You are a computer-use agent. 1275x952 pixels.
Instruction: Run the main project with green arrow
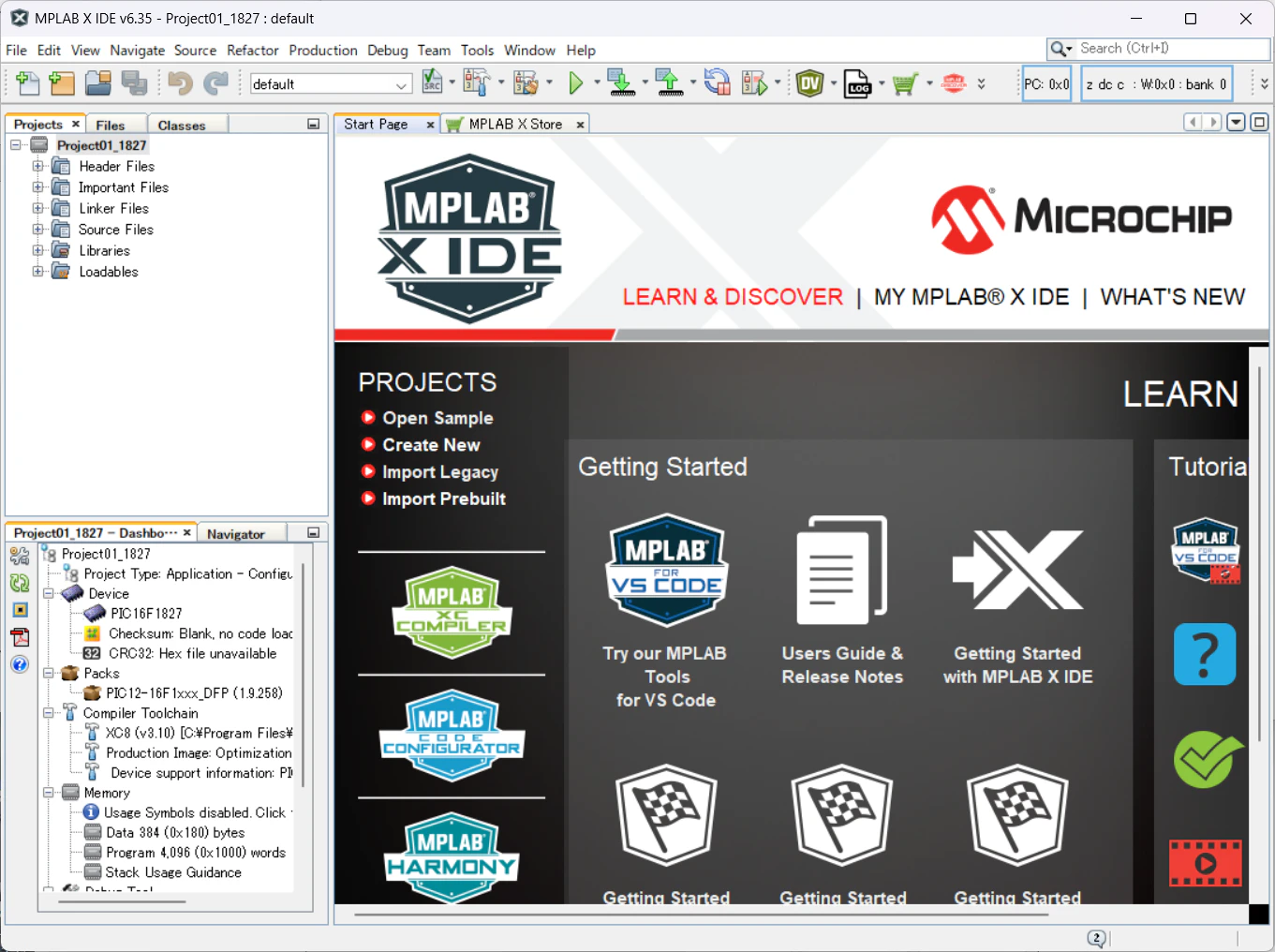pos(576,83)
